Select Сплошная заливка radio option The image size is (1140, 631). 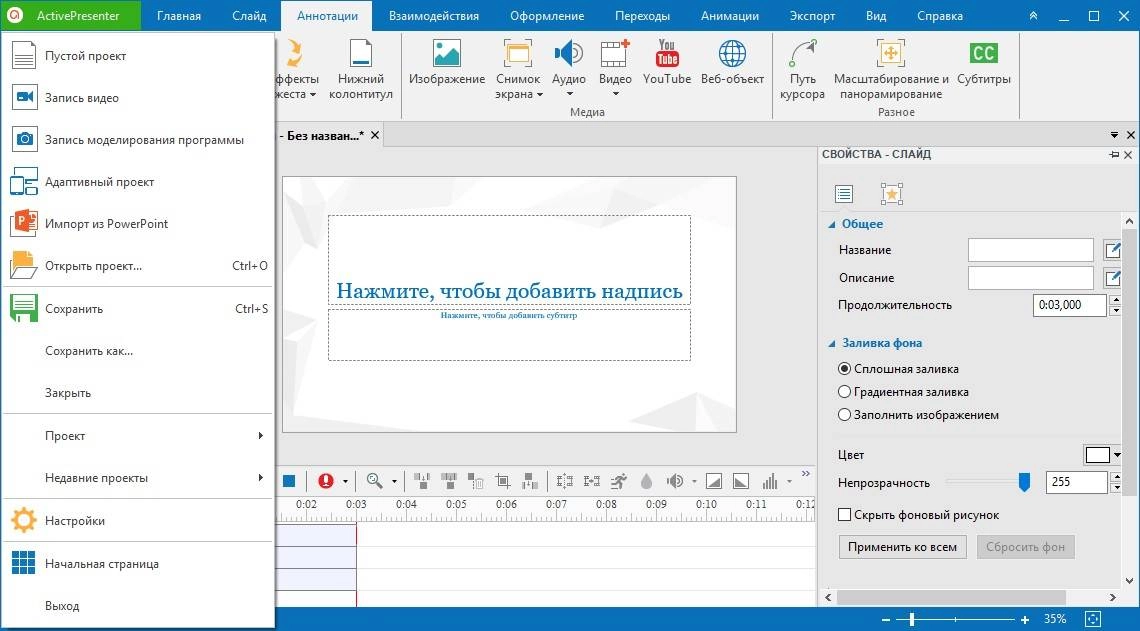(844, 369)
